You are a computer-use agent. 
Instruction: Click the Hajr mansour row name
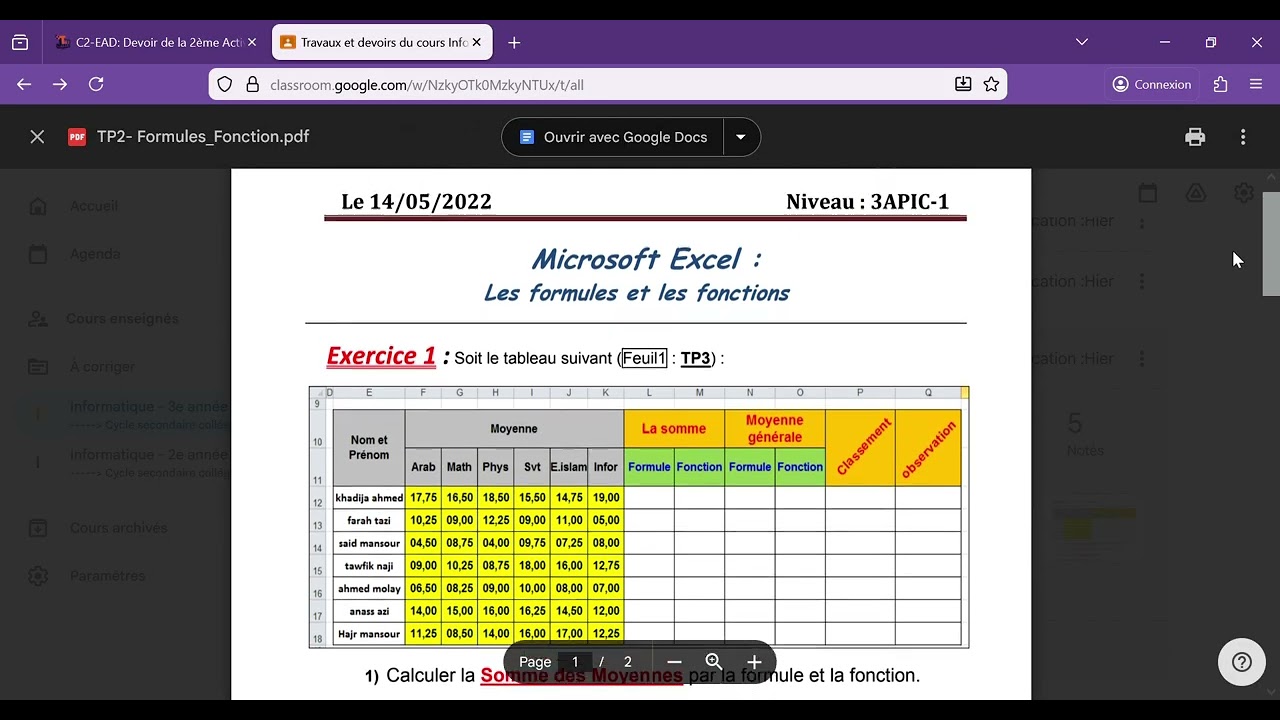click(x=369, y=634)
